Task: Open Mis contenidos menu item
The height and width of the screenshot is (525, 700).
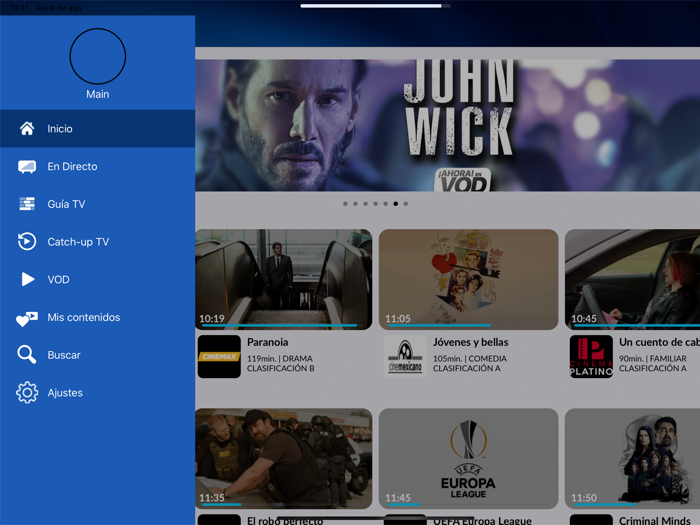Action: [97, 317]
